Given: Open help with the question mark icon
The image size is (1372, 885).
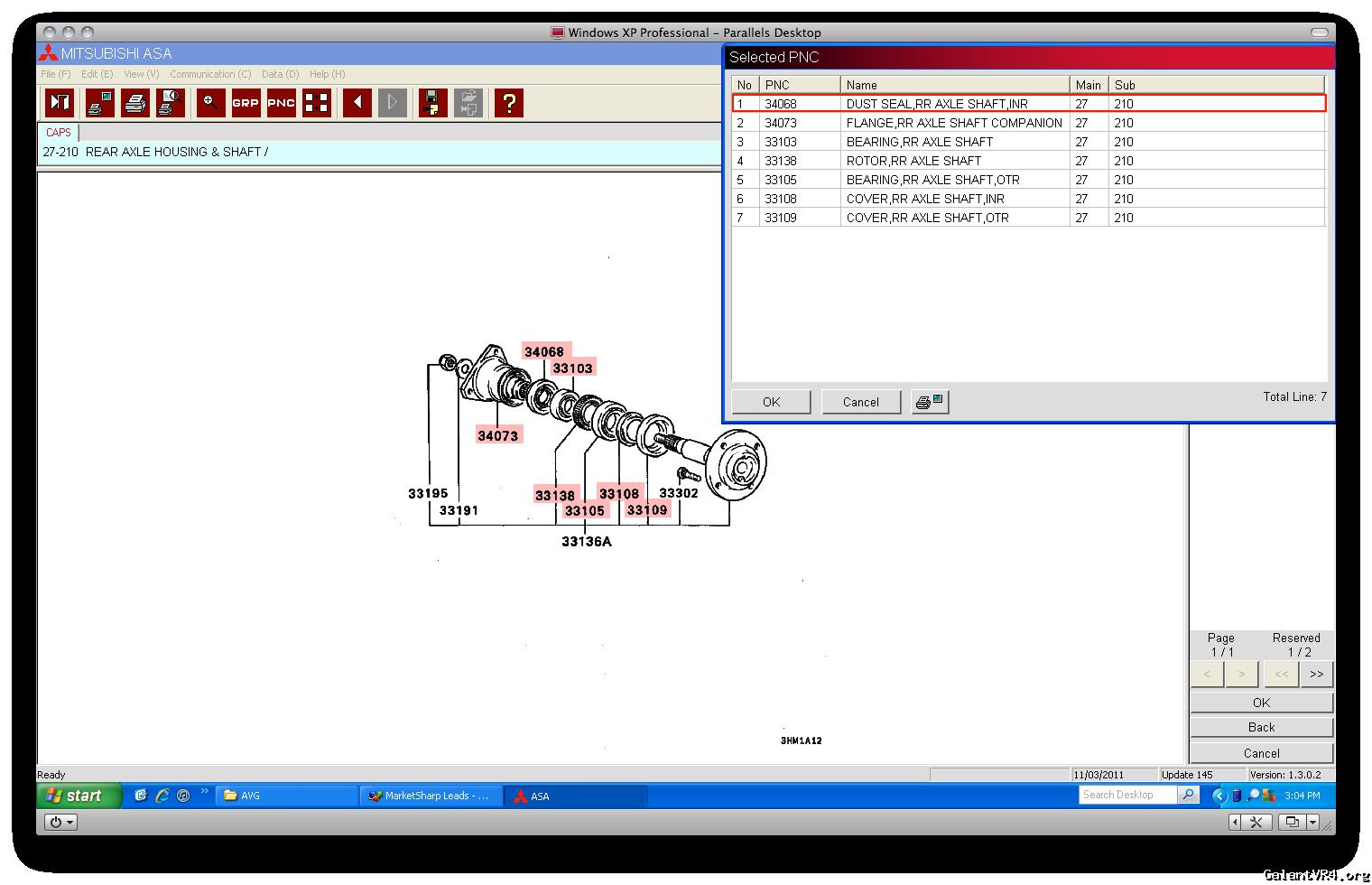Looking at the screenshot, I should tap(509, 103).
